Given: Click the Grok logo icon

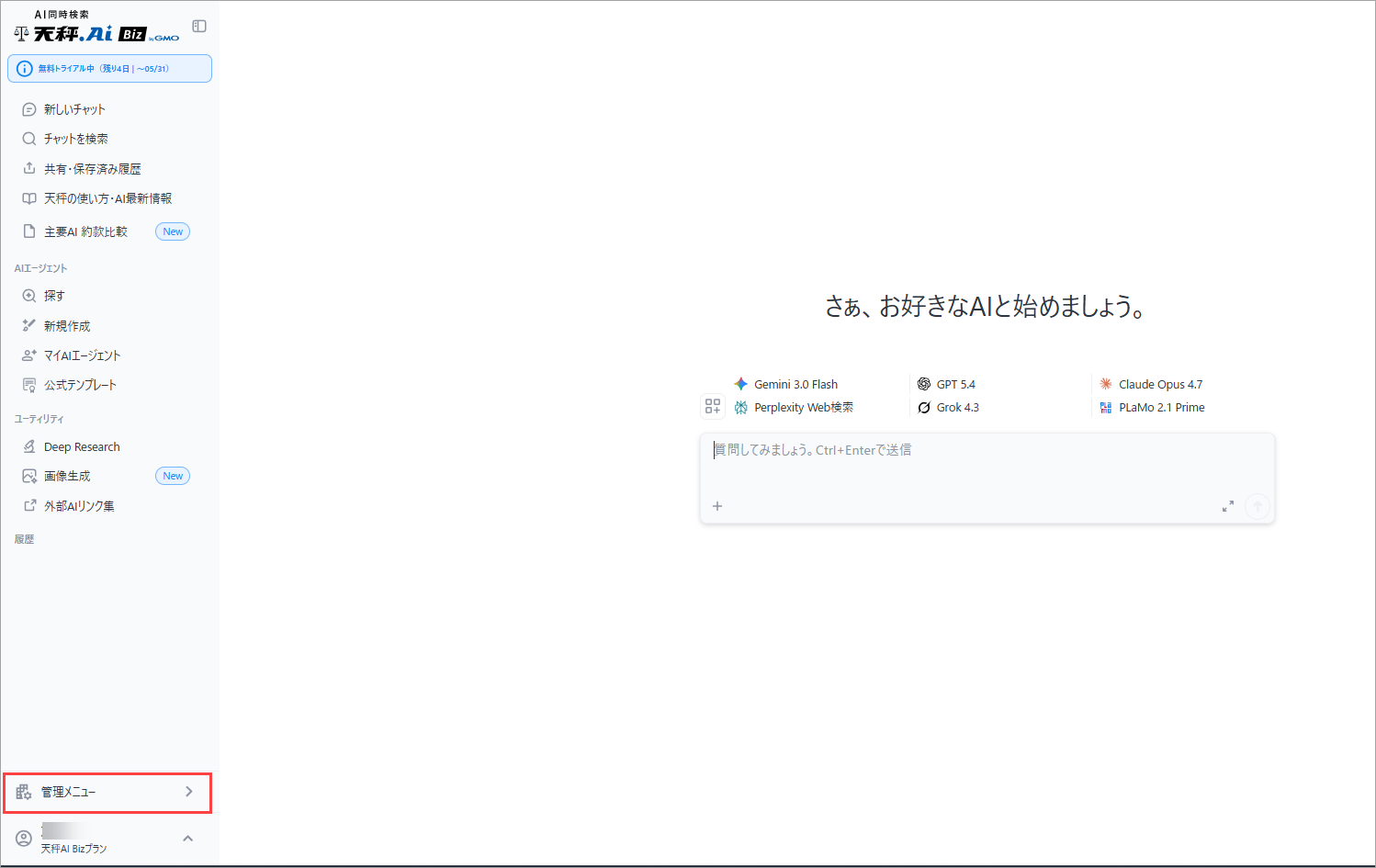Looking at the screenshot, I should click(924, 407).
